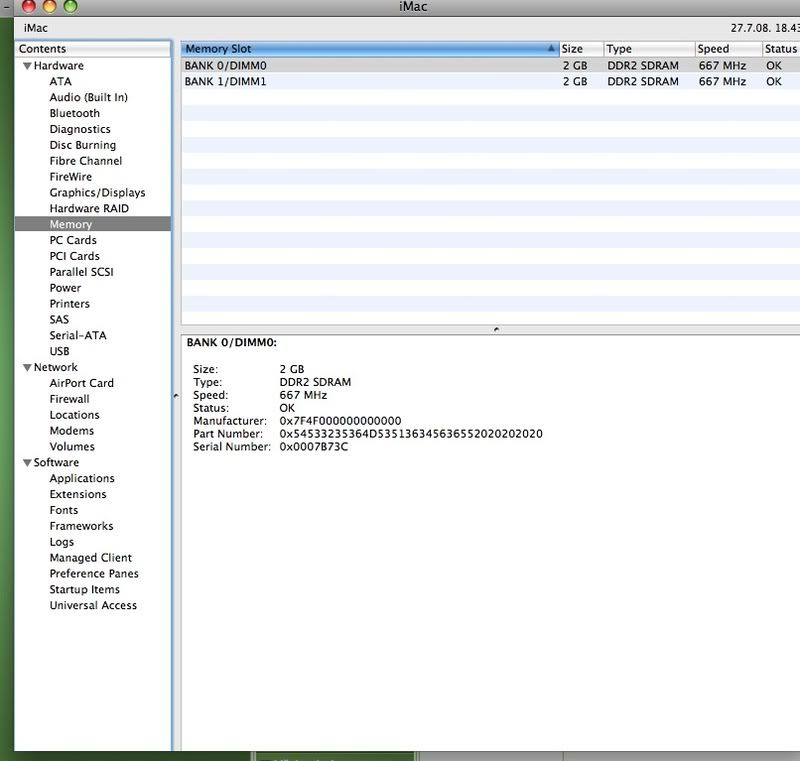Open Startup Items entry
The image size is (800, 761).
85,589
